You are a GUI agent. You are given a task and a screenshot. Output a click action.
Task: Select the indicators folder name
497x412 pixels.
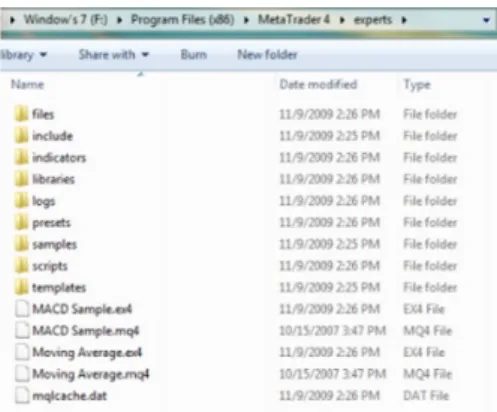coord(59,158)
